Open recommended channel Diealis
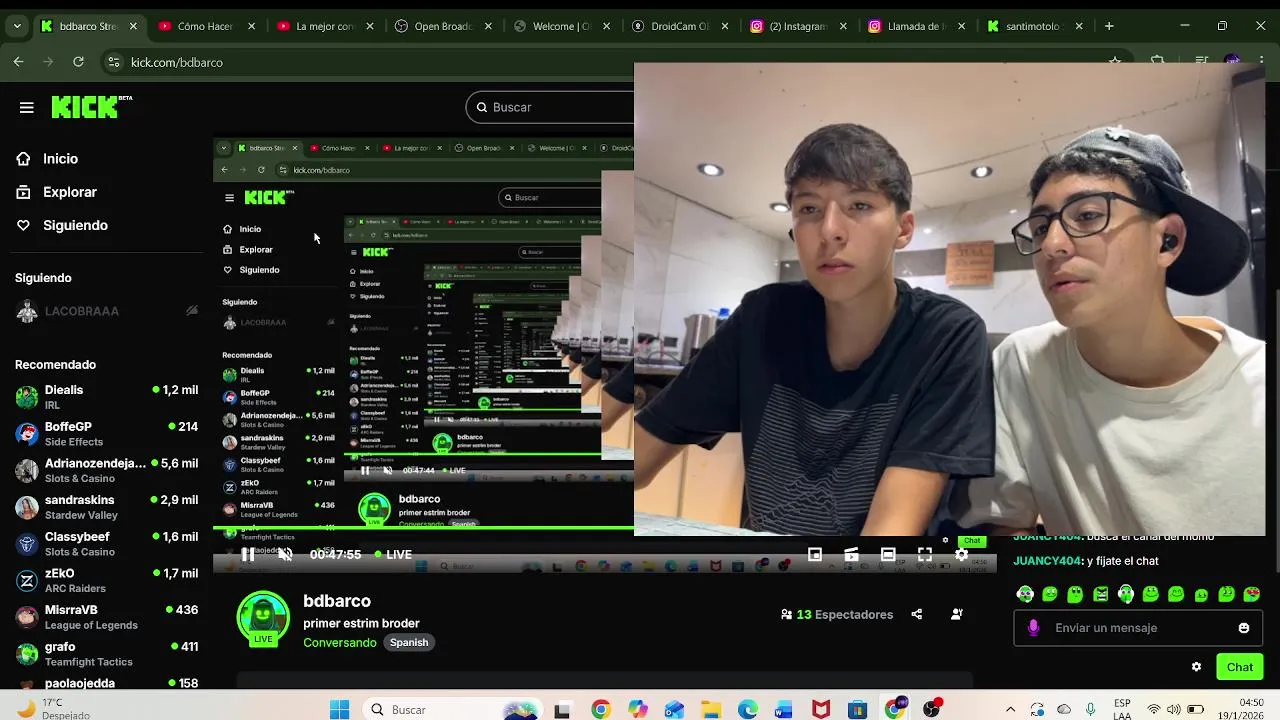 [107, 397]
